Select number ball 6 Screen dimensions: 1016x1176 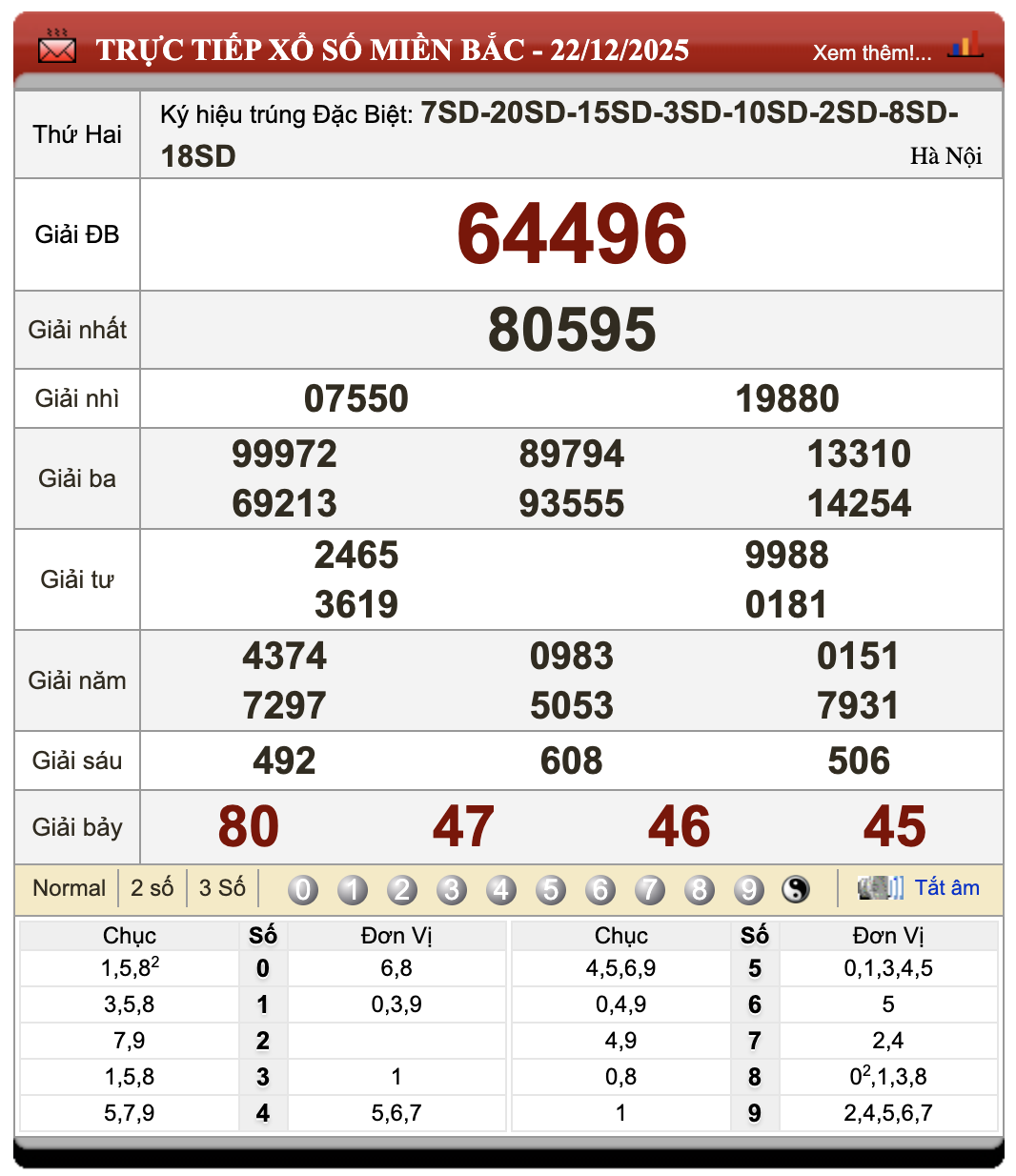point(600,888)
